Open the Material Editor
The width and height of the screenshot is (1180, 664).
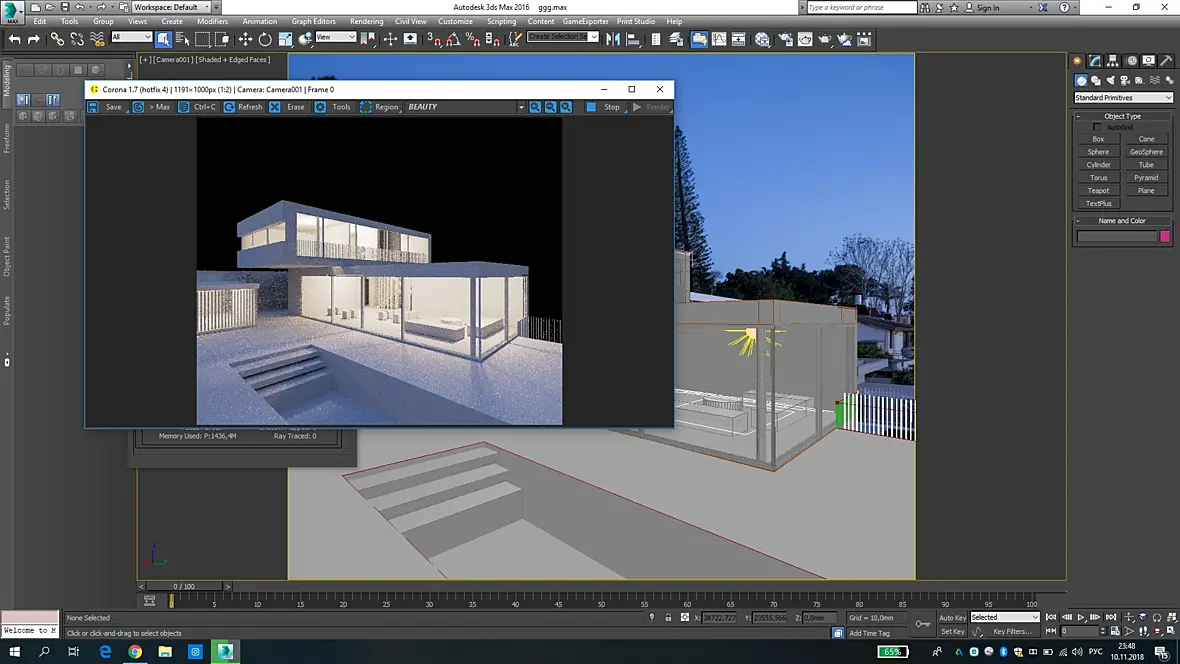tap(763, 39)
